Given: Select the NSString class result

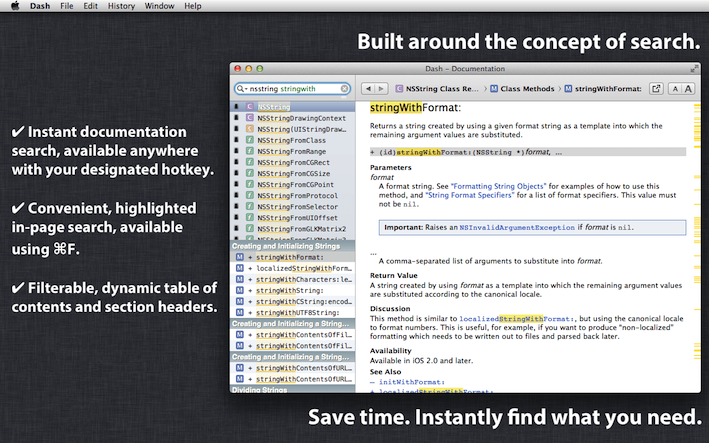Looking at the screenshot, I should point(293,107).
